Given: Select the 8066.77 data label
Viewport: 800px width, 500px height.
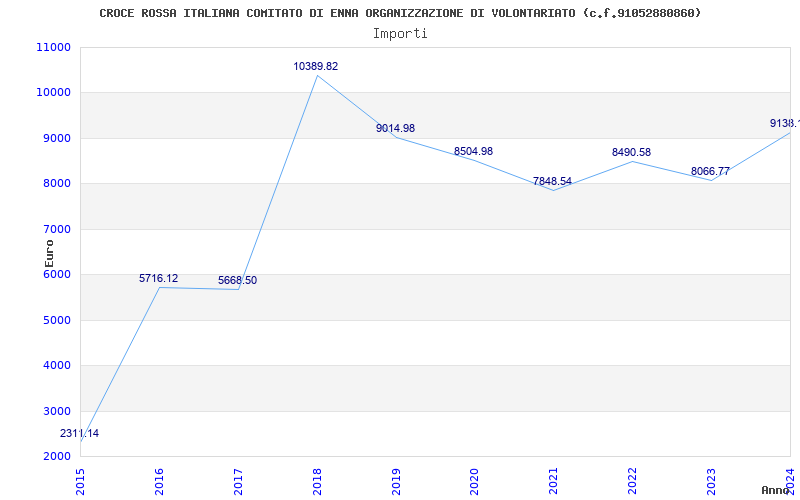Looking at the screenshot, I should click(710, 171).
